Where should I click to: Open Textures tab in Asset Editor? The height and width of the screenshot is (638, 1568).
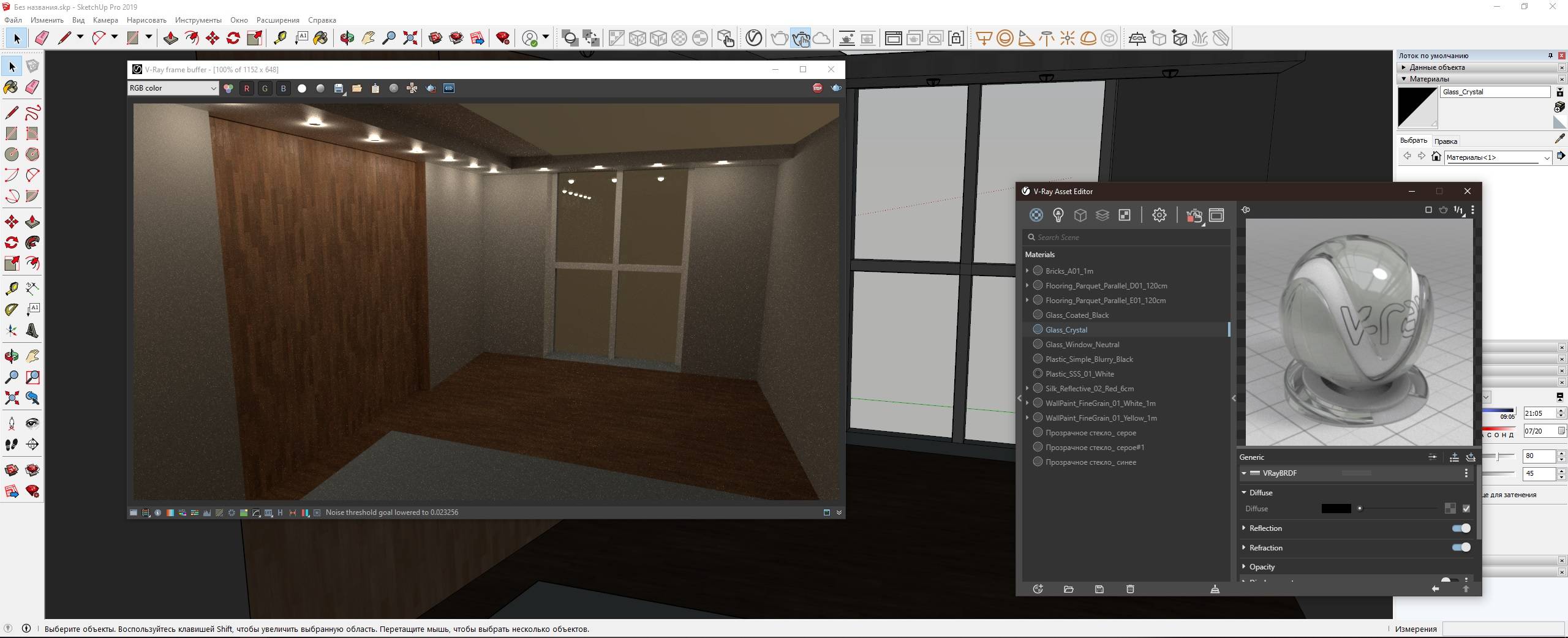(x=1125, y=215)
